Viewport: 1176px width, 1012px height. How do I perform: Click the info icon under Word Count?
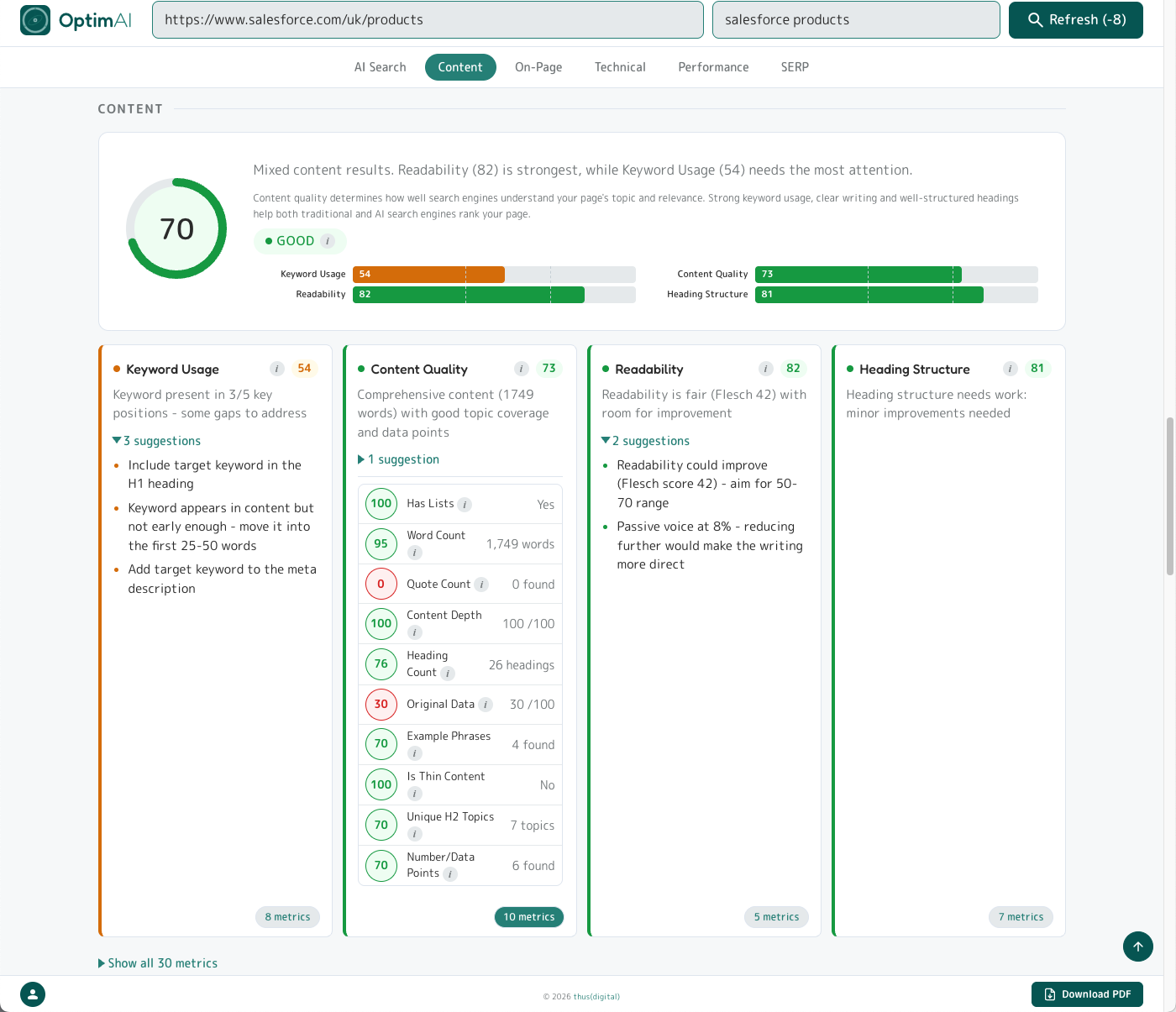tap(414, 553)
